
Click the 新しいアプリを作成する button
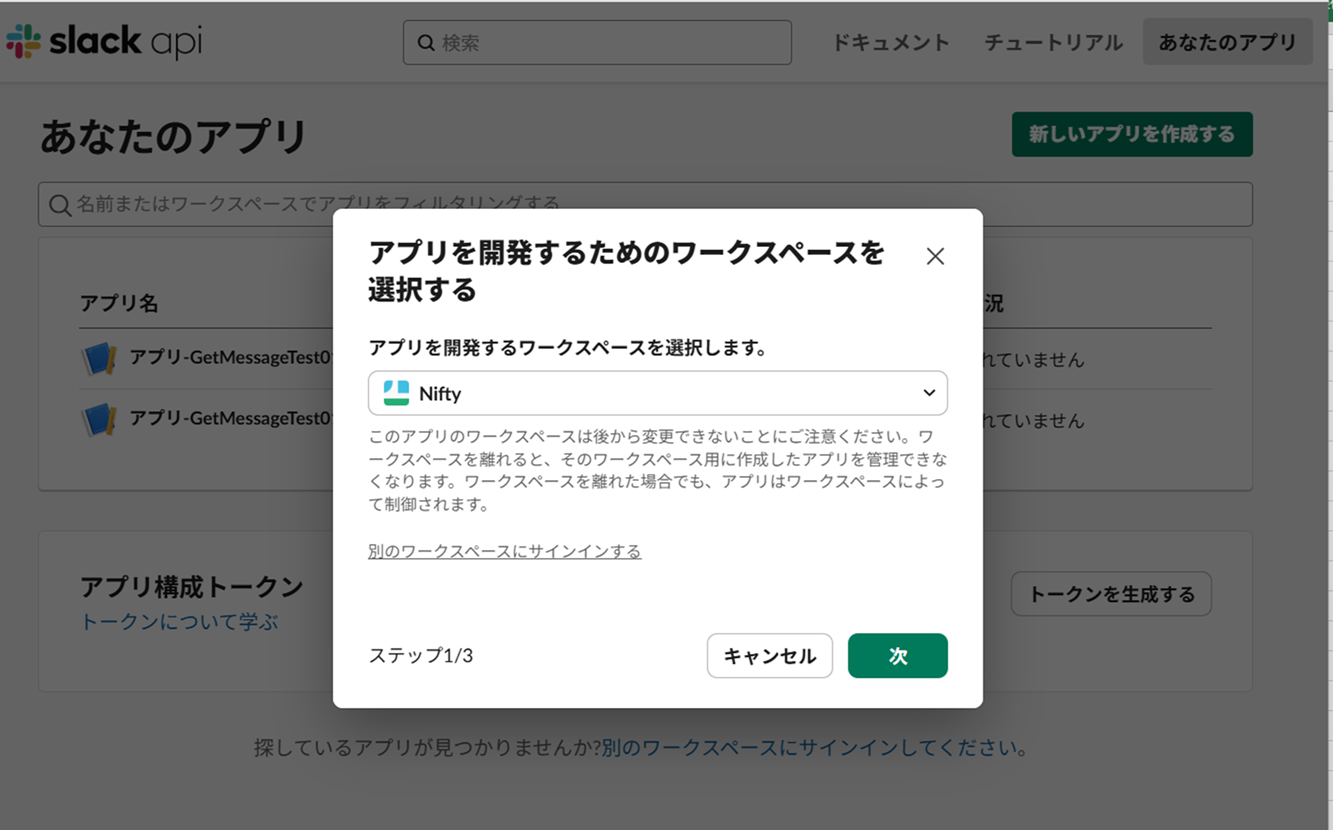coord(1132,133)
